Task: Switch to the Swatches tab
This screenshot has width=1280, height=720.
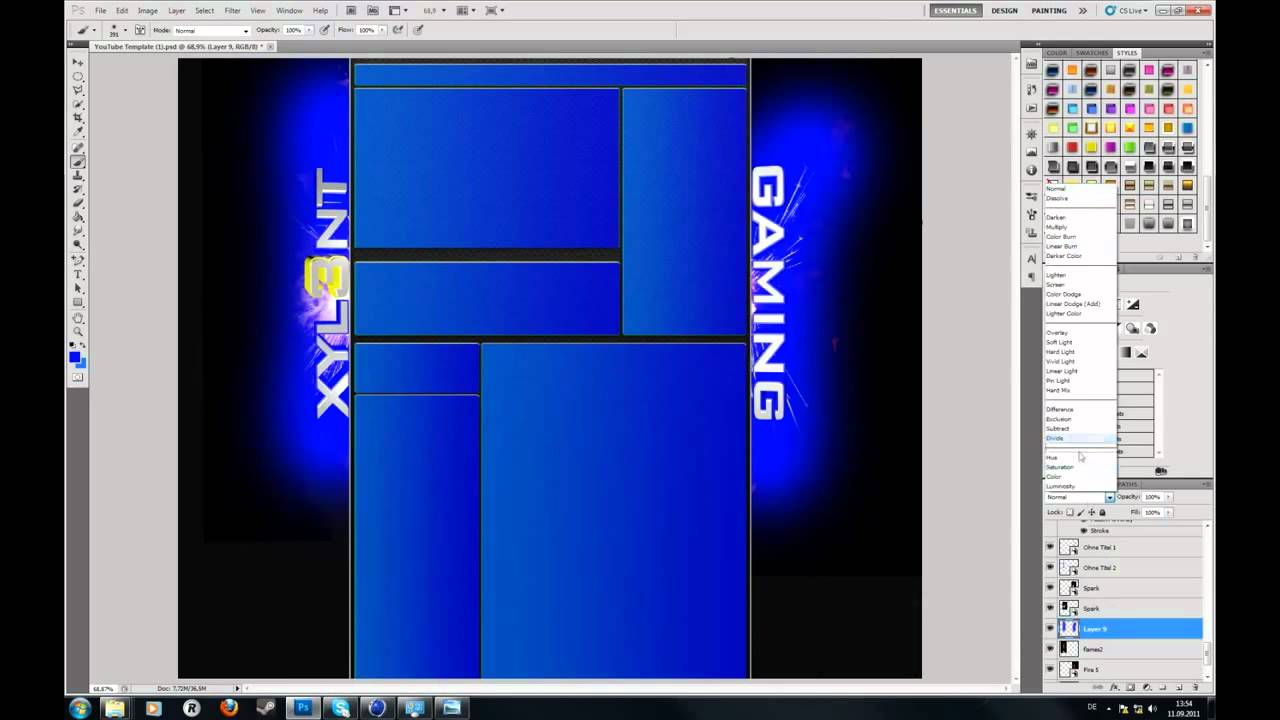Action: [x=1092, y=53]
